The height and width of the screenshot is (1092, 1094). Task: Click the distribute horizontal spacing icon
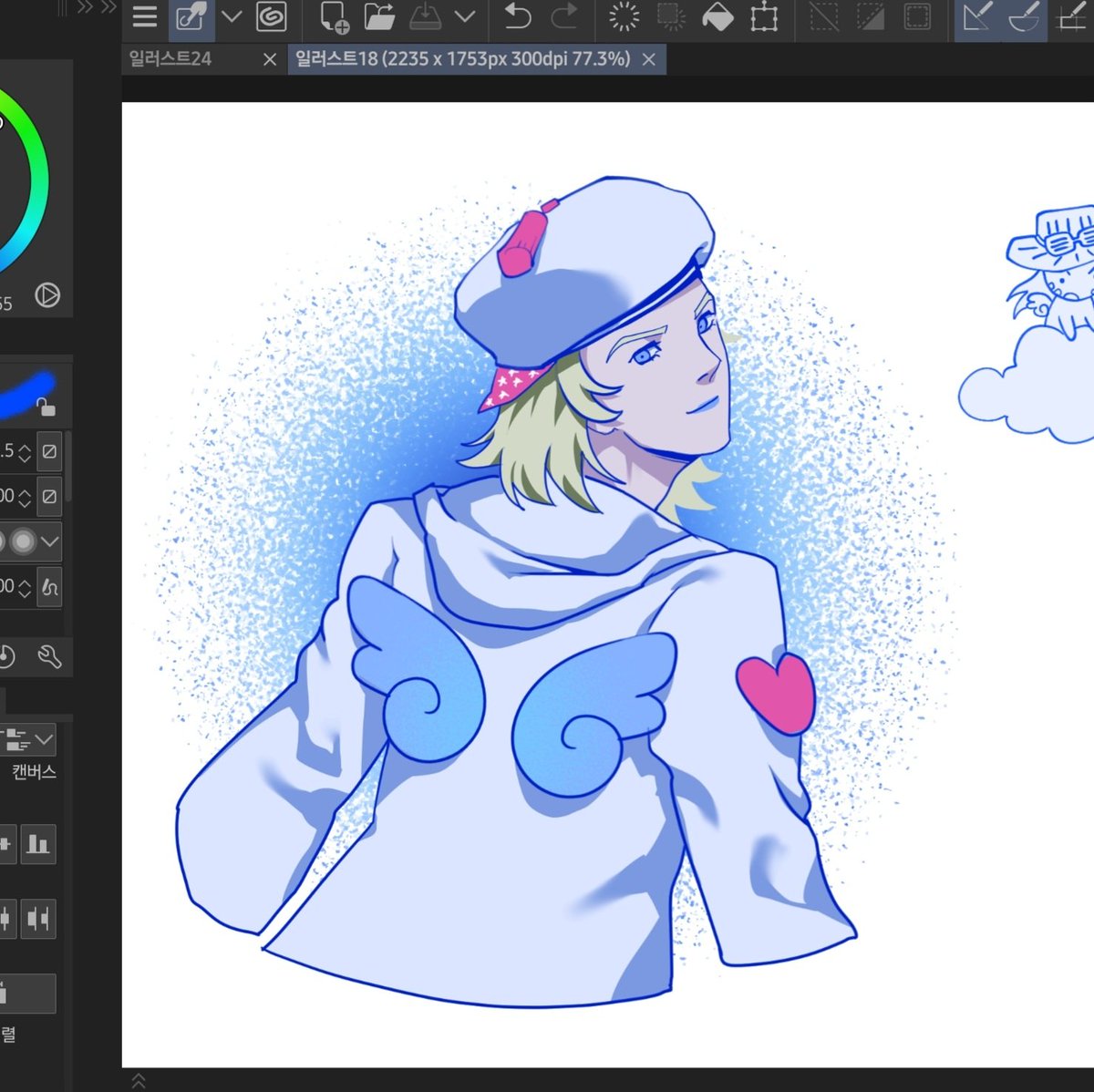click(38, 918)
